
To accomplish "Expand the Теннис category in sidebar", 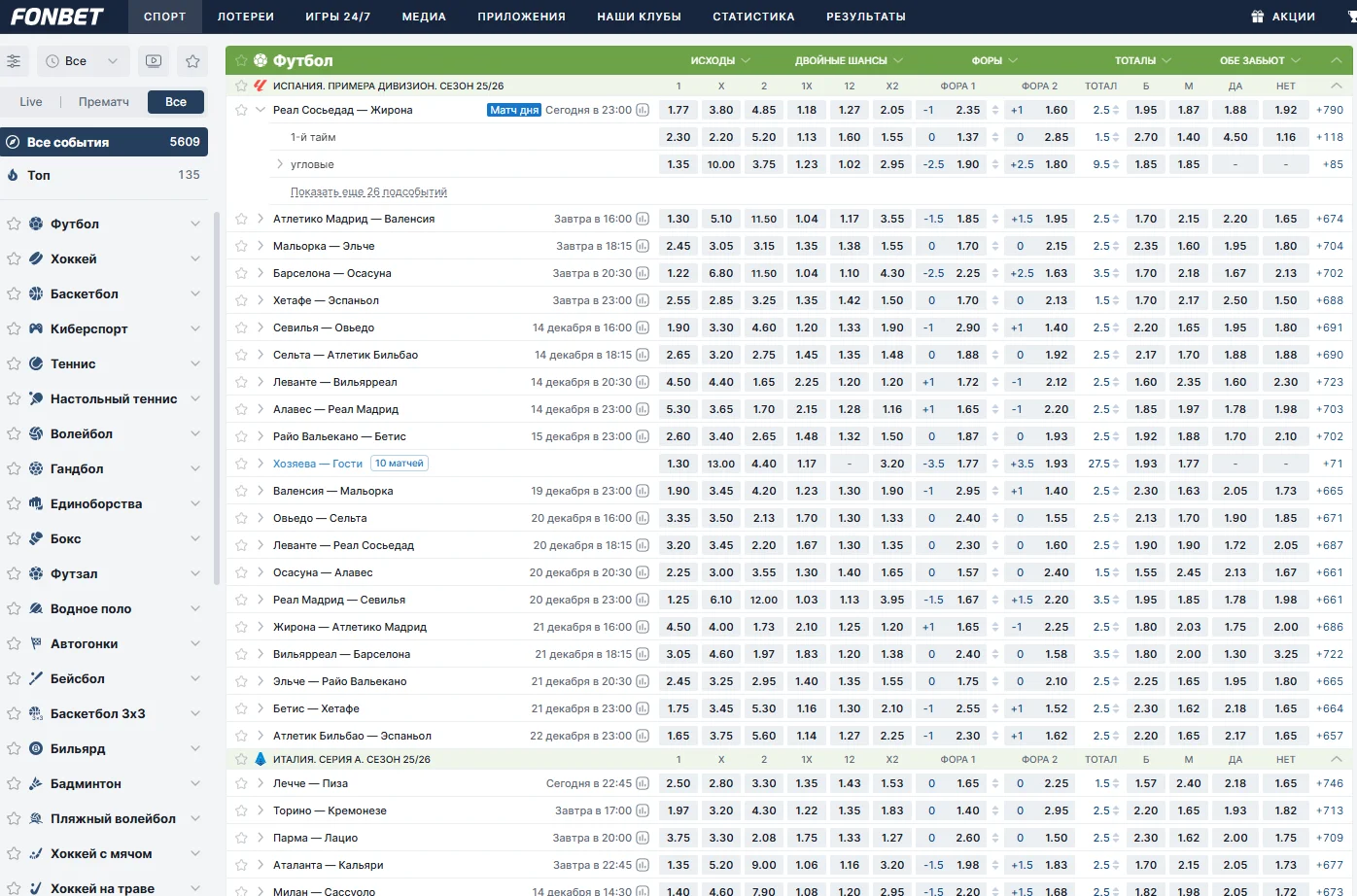I will pos(194,363).
